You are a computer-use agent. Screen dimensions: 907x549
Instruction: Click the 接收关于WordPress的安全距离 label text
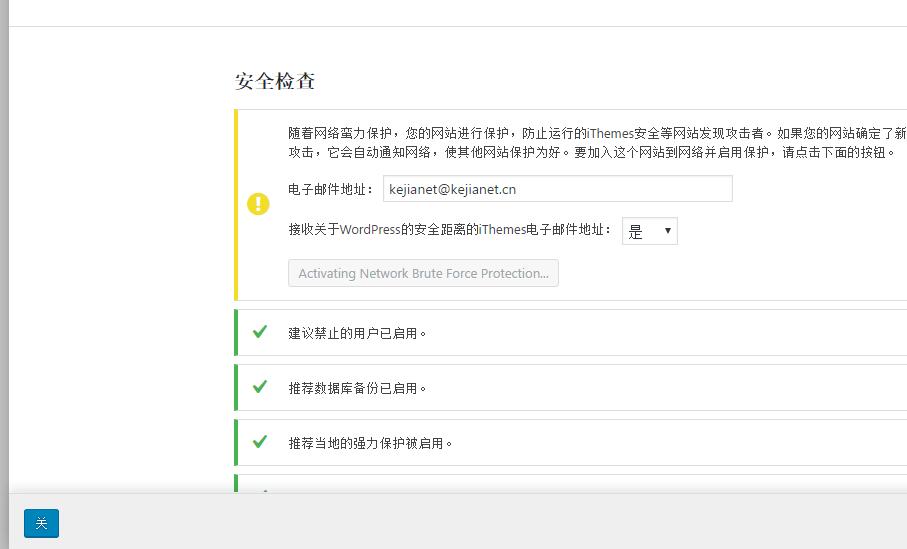pyautogui.click(x=450, y=230)
